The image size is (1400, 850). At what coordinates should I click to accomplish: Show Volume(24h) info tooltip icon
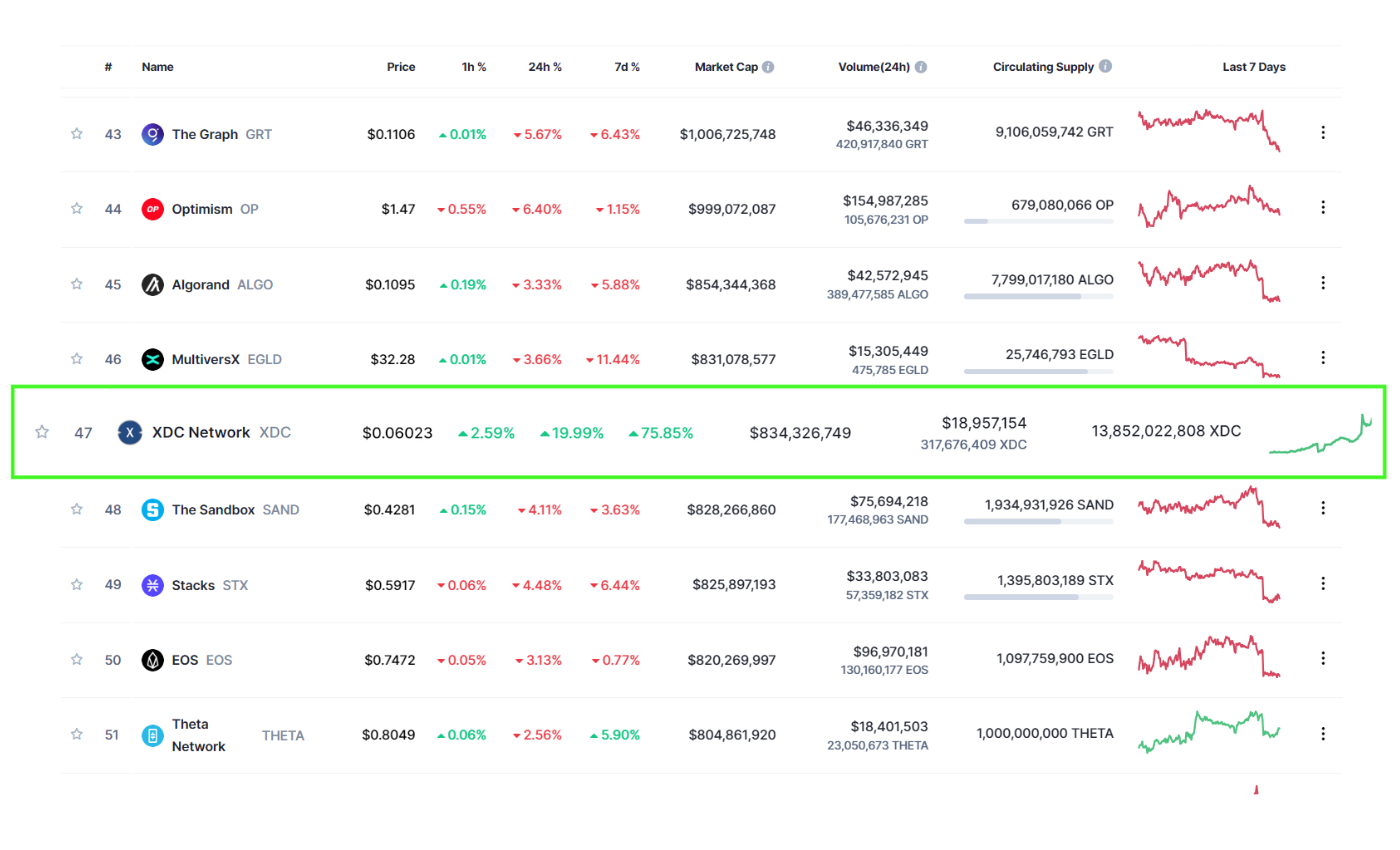921,67
